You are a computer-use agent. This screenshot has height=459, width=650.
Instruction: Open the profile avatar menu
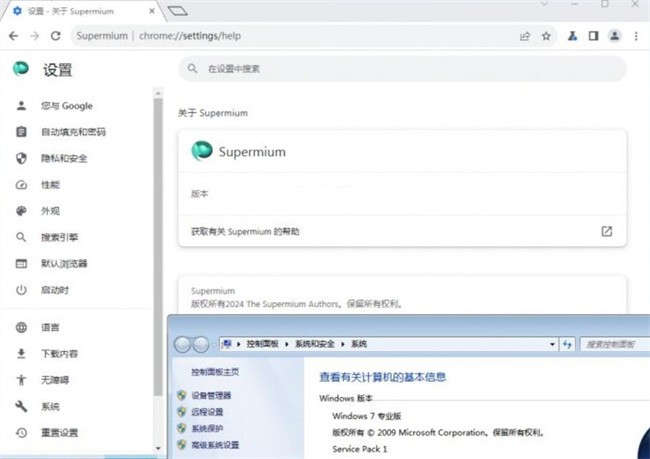click(614, 36)
